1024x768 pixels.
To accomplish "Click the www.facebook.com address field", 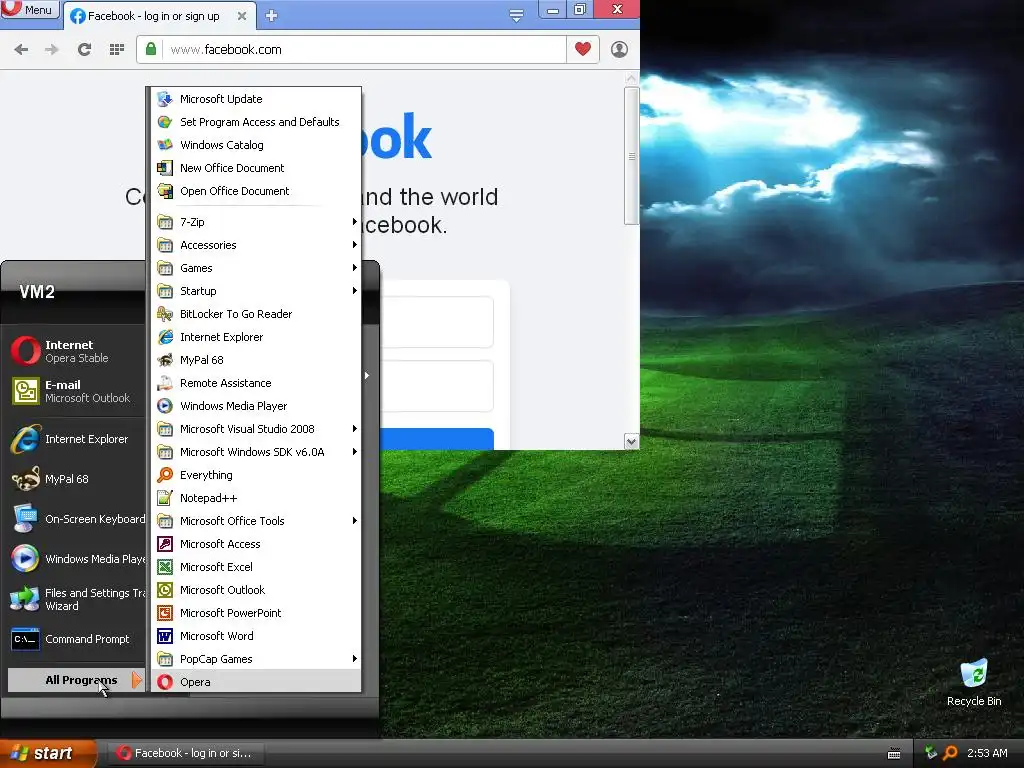I will (366, 50).
